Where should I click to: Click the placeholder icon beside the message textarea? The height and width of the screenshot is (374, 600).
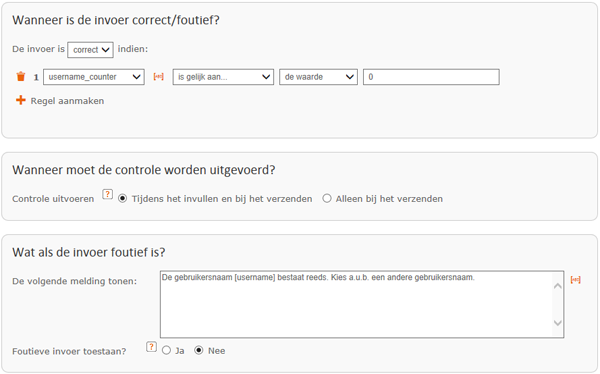576,280
